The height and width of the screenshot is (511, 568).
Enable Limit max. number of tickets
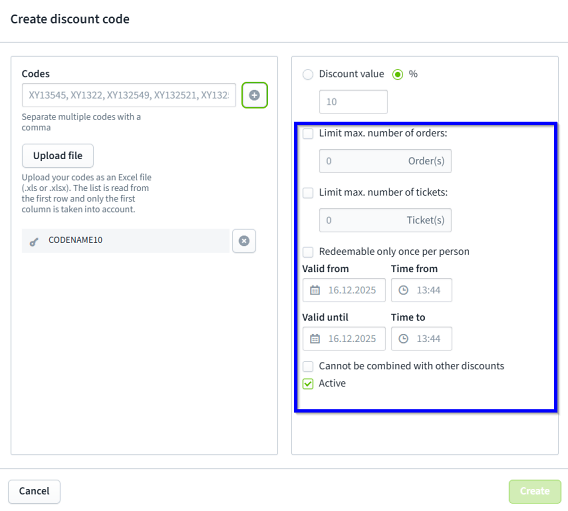click(308, 193)
